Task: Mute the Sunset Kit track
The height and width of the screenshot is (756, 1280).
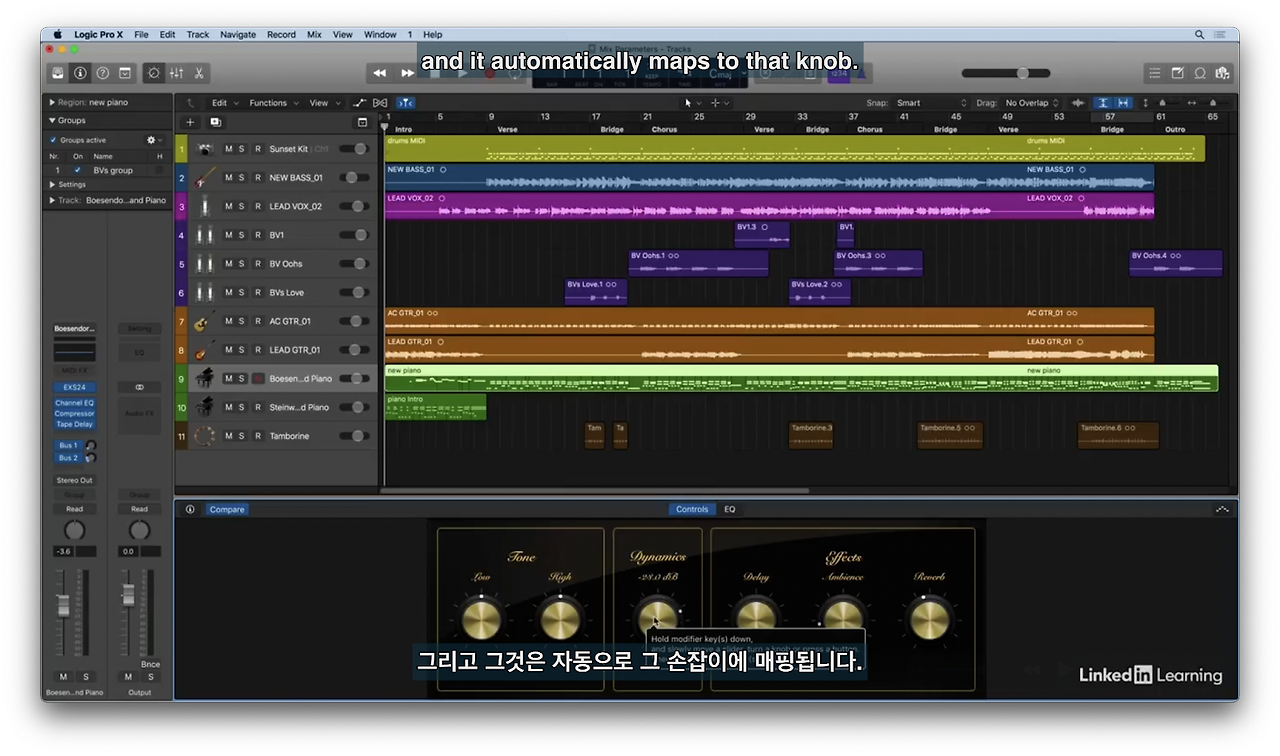Action: (x=228, y=149)
